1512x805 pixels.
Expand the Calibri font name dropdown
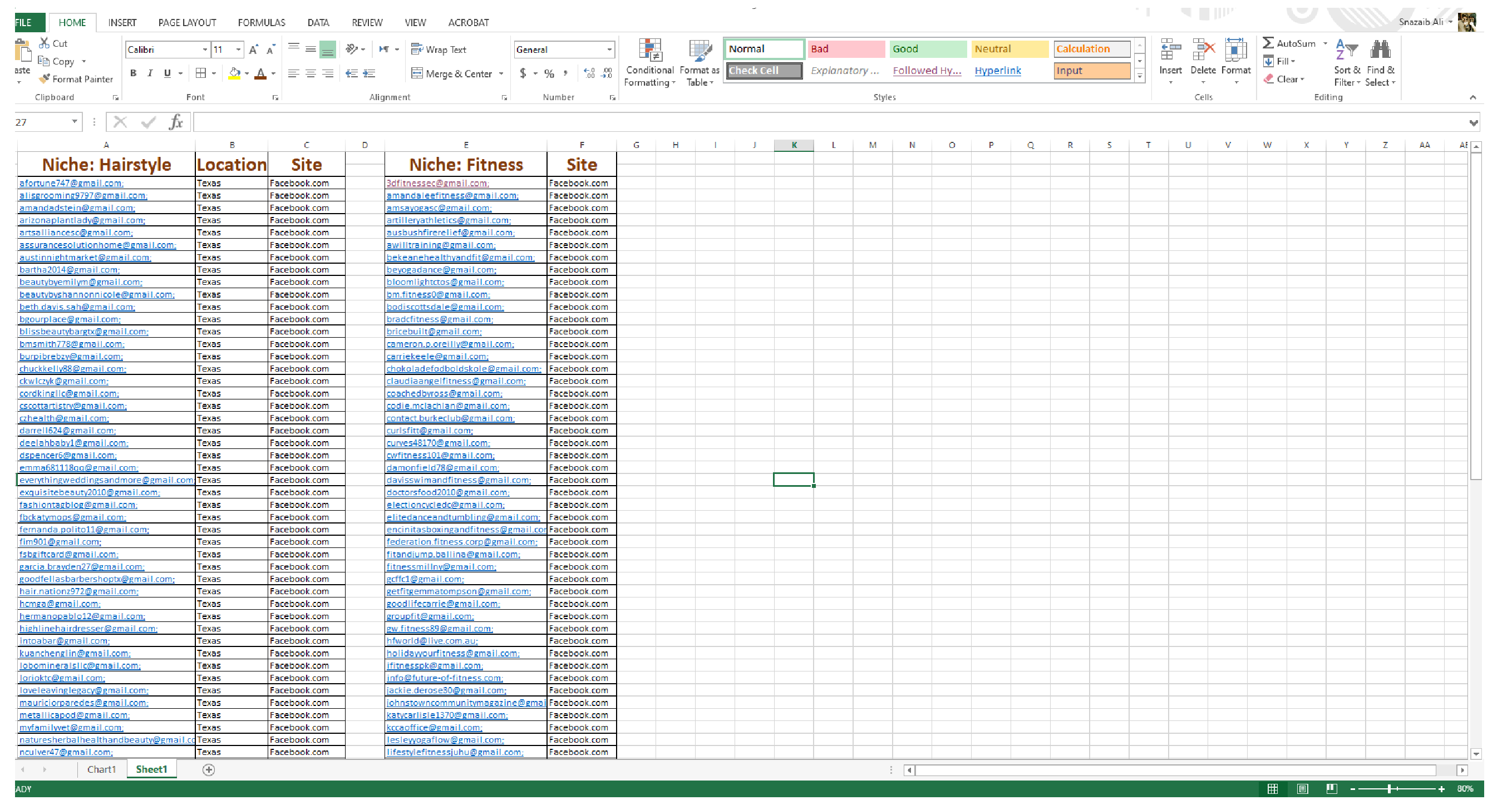[x=205, y=50]
